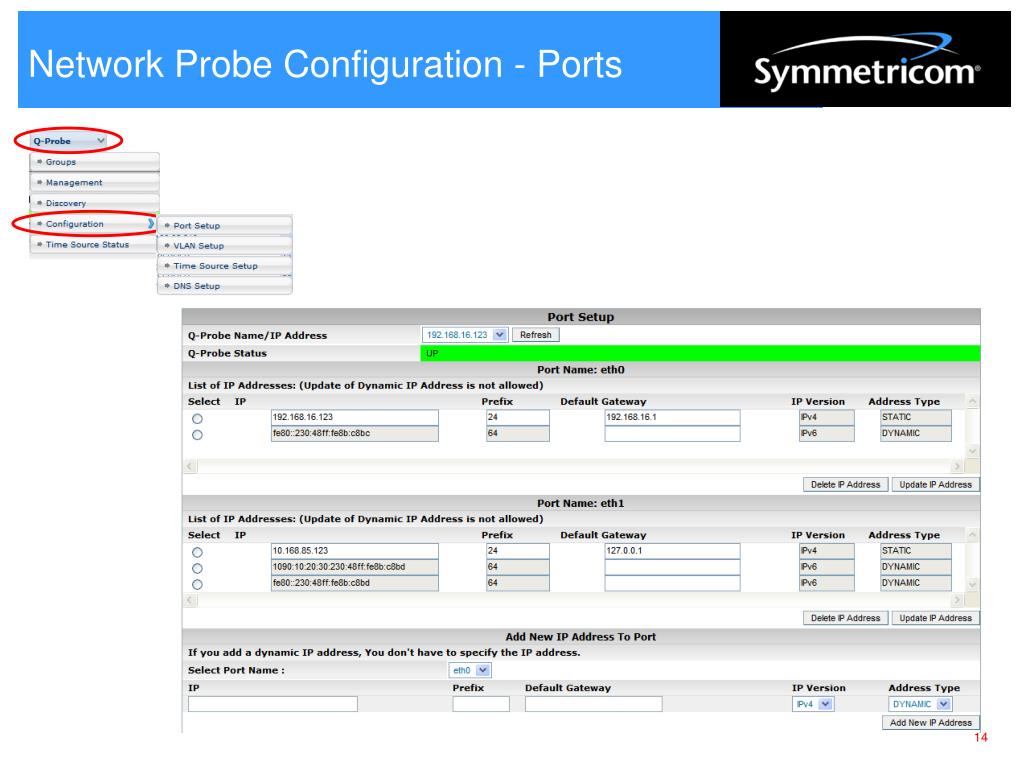Image resolution: width=1024 pixels, height=768 pixels.
Task: Click the eth0 list scroll-down arrow
Action: pyautogui.click(x=972, y=451)
